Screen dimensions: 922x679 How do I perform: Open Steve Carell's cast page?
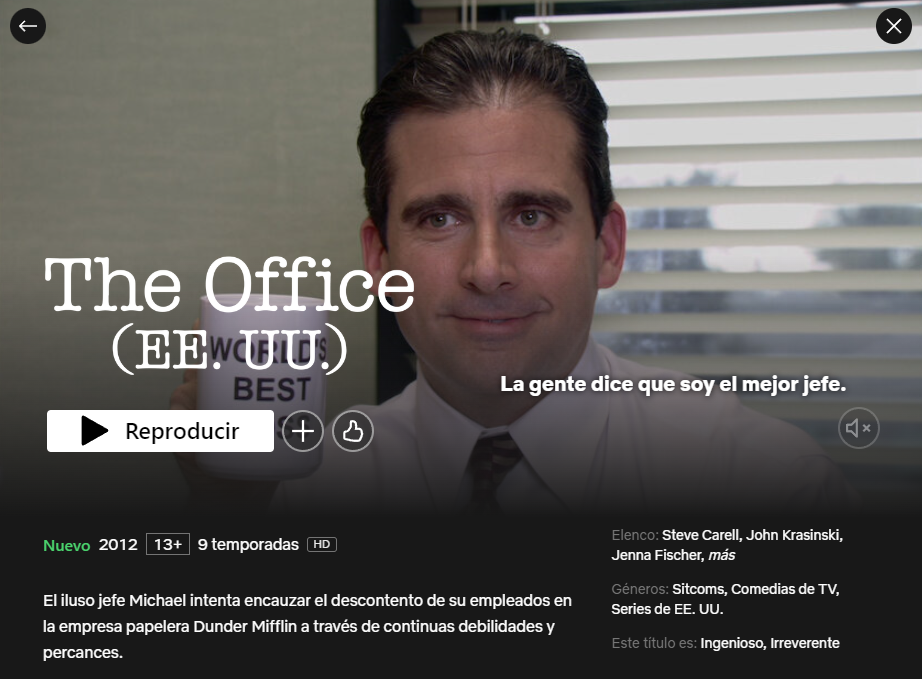pos(701,535)
